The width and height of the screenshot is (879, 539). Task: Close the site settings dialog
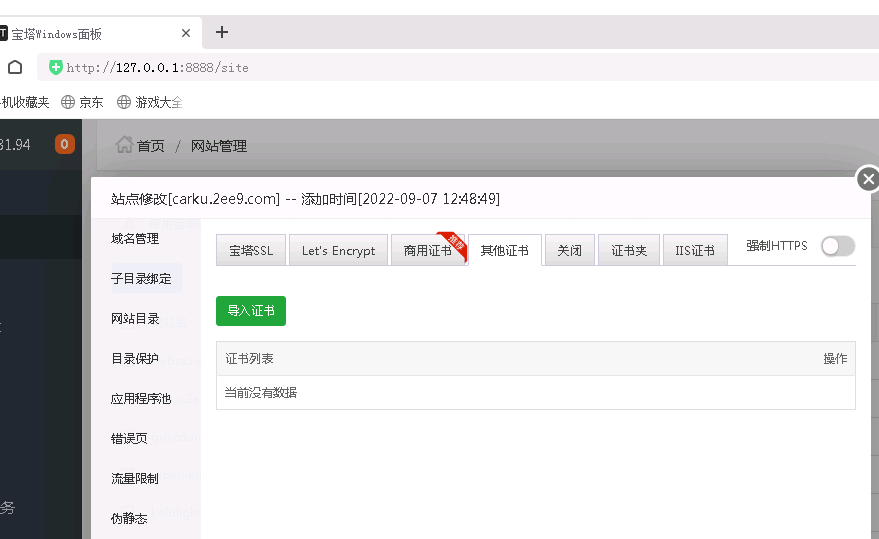[x=868, y=179]
